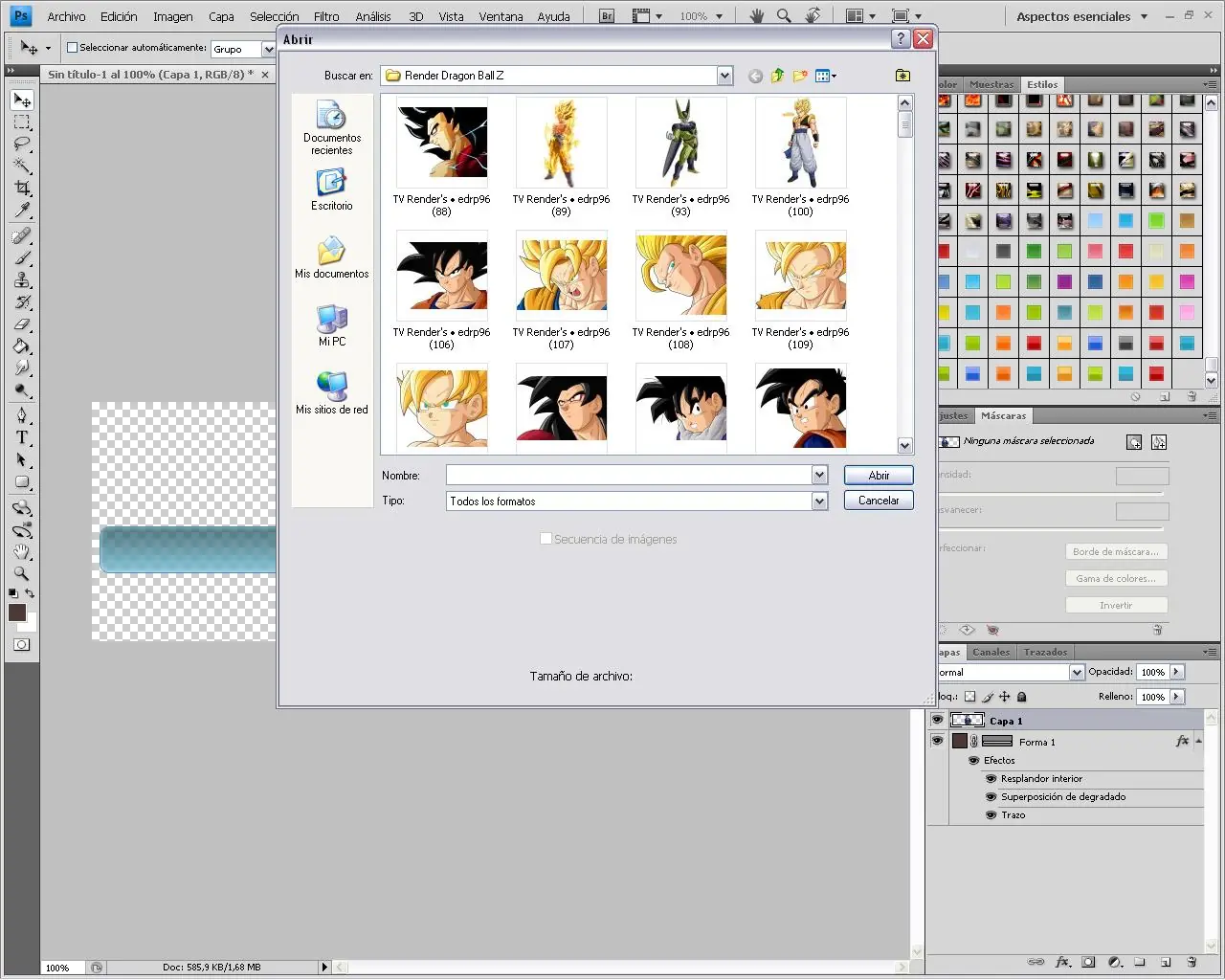Open the Filtro menu
The height and width of the screenshot is (980, 1225).
[x=326, y=16]
